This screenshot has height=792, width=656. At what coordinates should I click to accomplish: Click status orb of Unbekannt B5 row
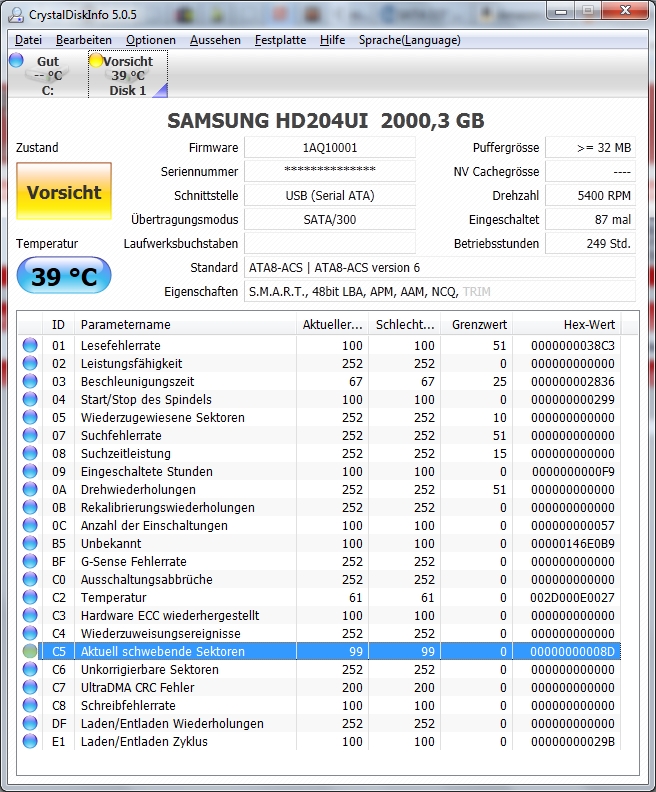(x=30, y=543)
